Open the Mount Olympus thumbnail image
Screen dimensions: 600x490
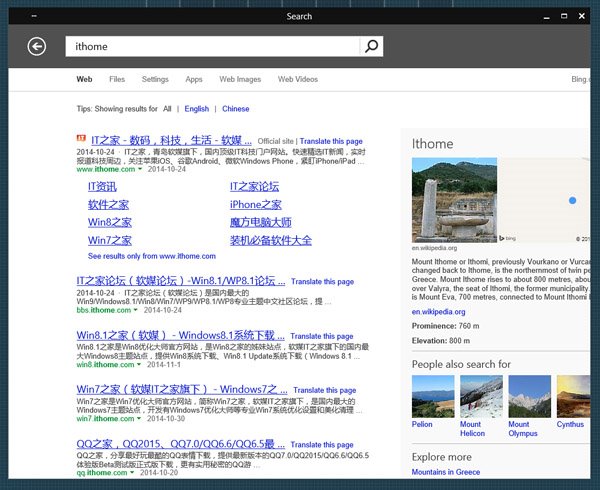tap(530, 396)
